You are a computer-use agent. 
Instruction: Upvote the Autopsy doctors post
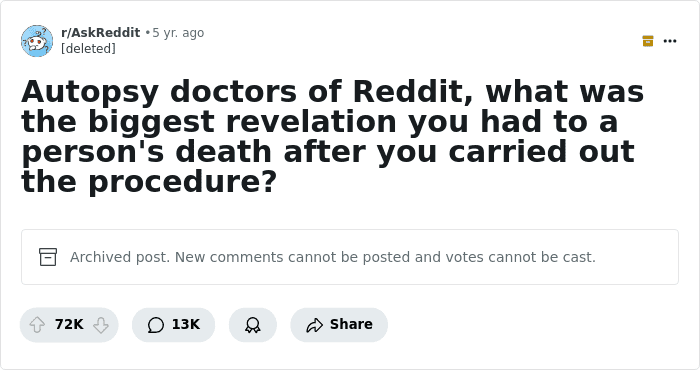pyautogui.click(x=37, y=325)
